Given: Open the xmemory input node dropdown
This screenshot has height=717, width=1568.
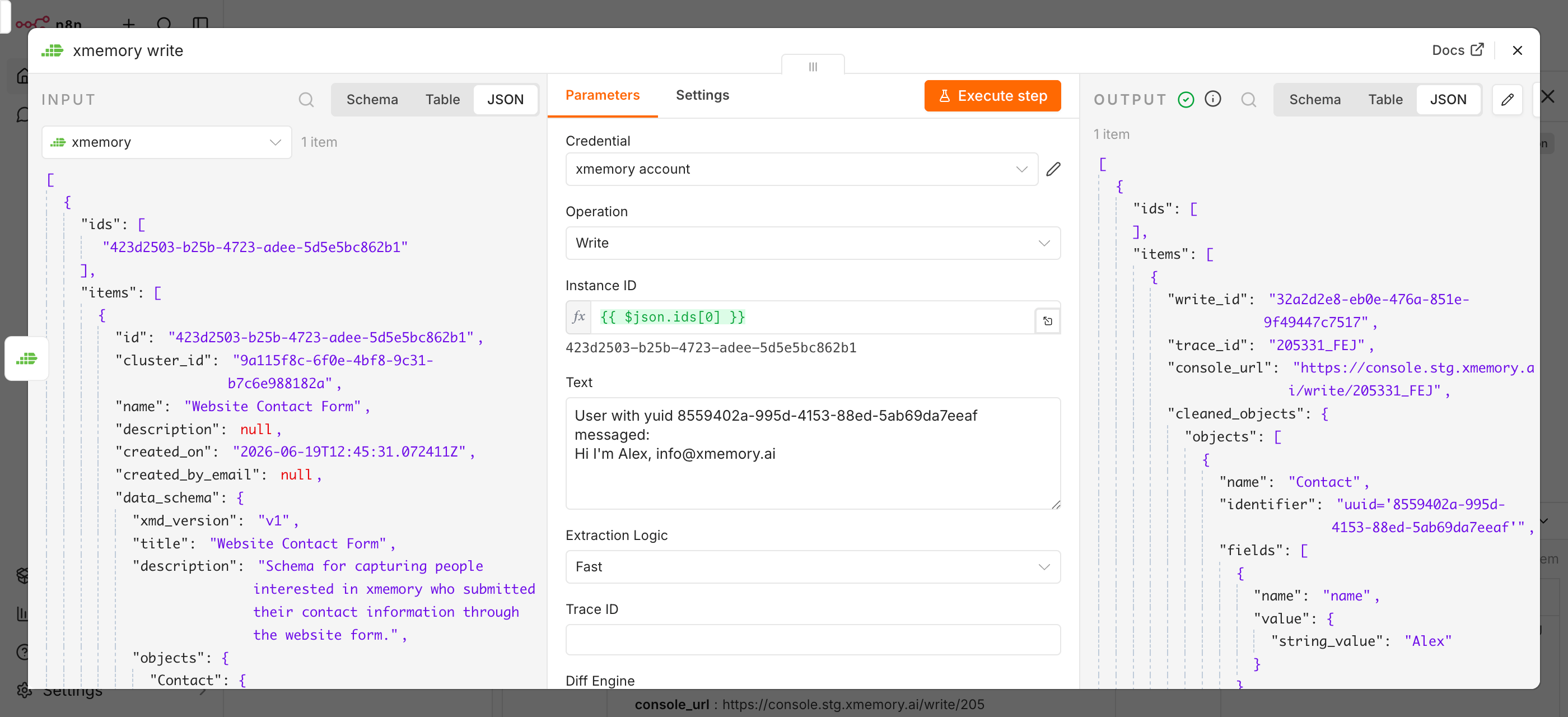Looking at the screenshot, I should 166,142.
